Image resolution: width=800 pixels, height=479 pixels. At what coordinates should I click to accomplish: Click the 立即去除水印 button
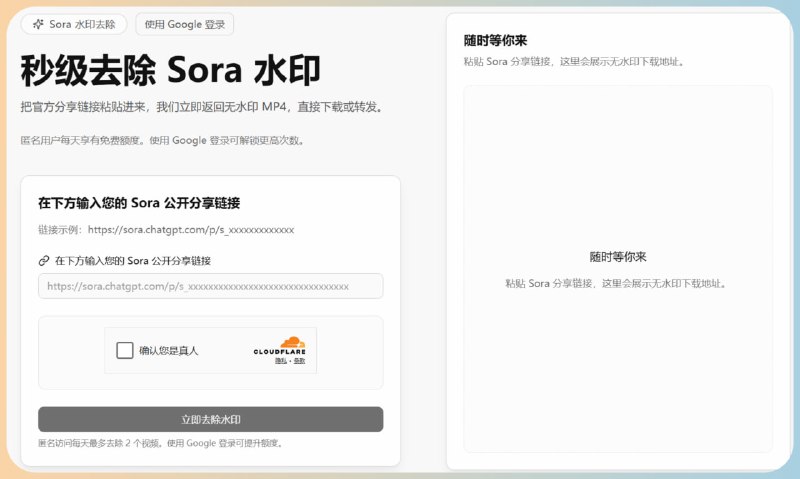pos(211,419)
